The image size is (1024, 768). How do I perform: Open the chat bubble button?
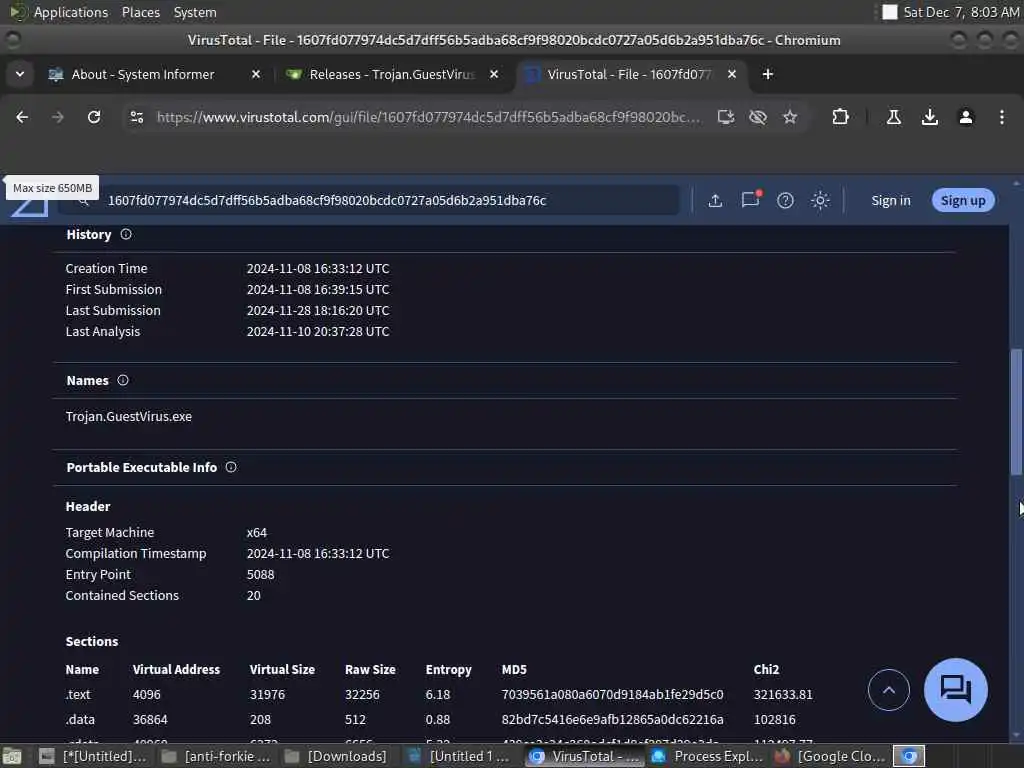click(x=955, y=690)
